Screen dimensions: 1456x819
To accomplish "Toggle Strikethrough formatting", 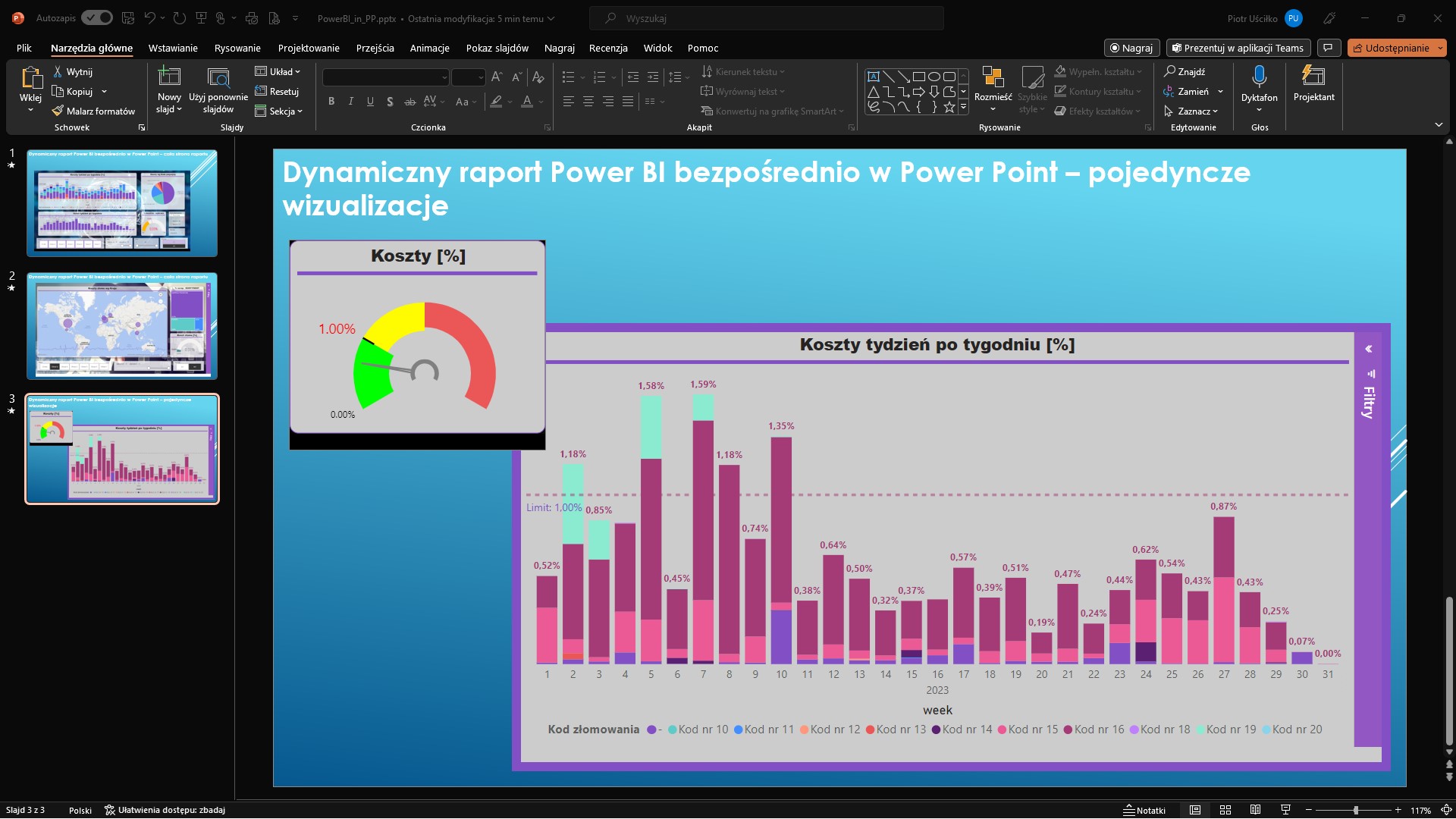I will [x=409, y=101].
